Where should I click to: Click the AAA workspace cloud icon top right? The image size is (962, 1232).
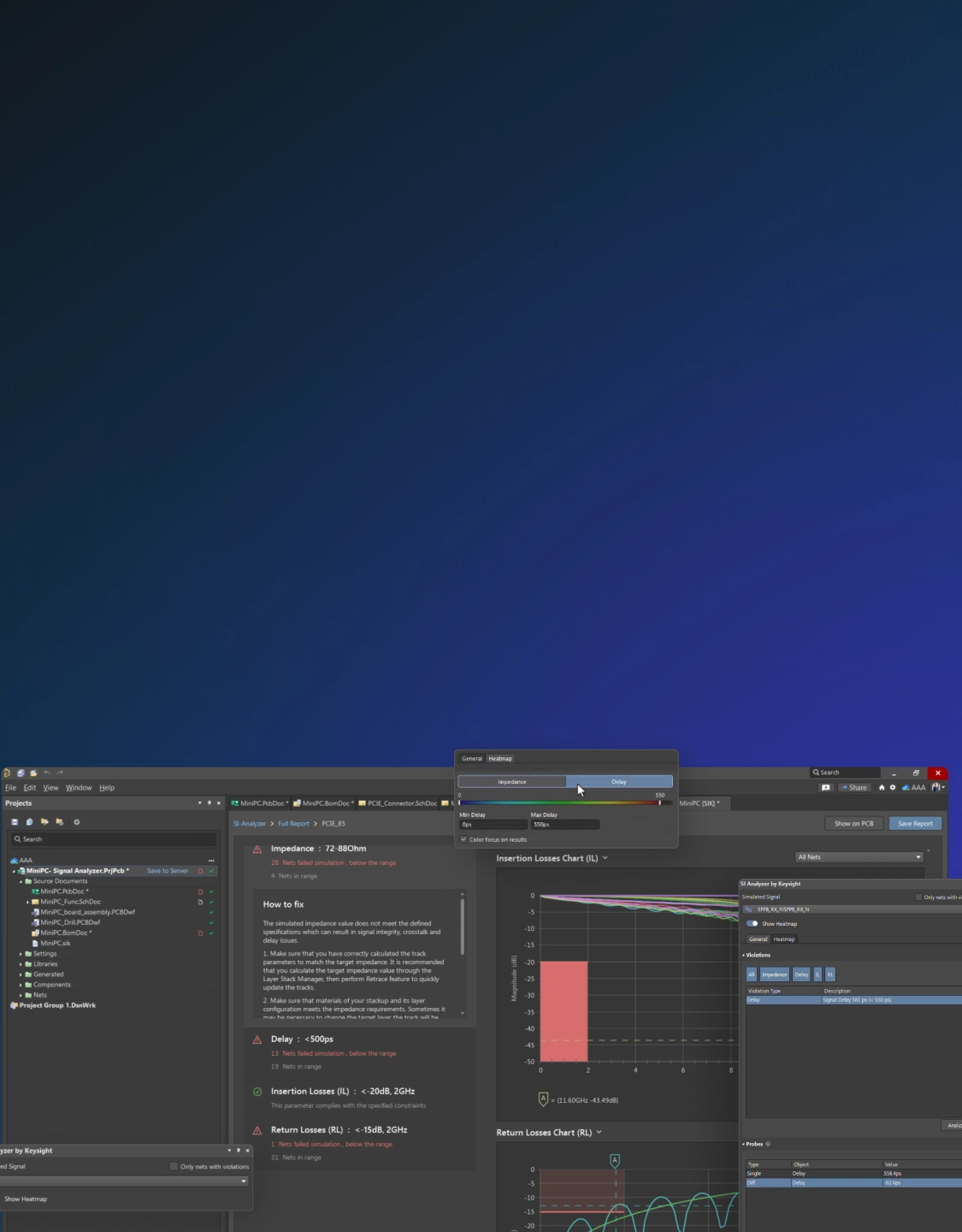[x=906, y=787]
